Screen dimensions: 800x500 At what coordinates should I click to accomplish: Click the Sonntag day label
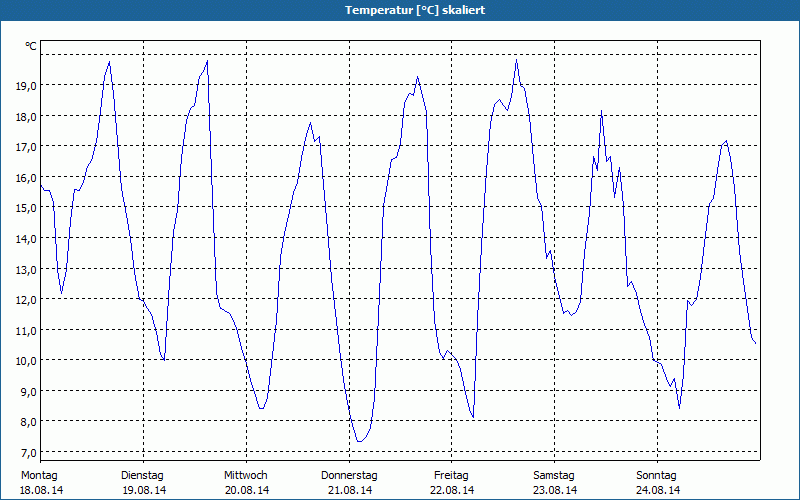(x=657, y=476)
